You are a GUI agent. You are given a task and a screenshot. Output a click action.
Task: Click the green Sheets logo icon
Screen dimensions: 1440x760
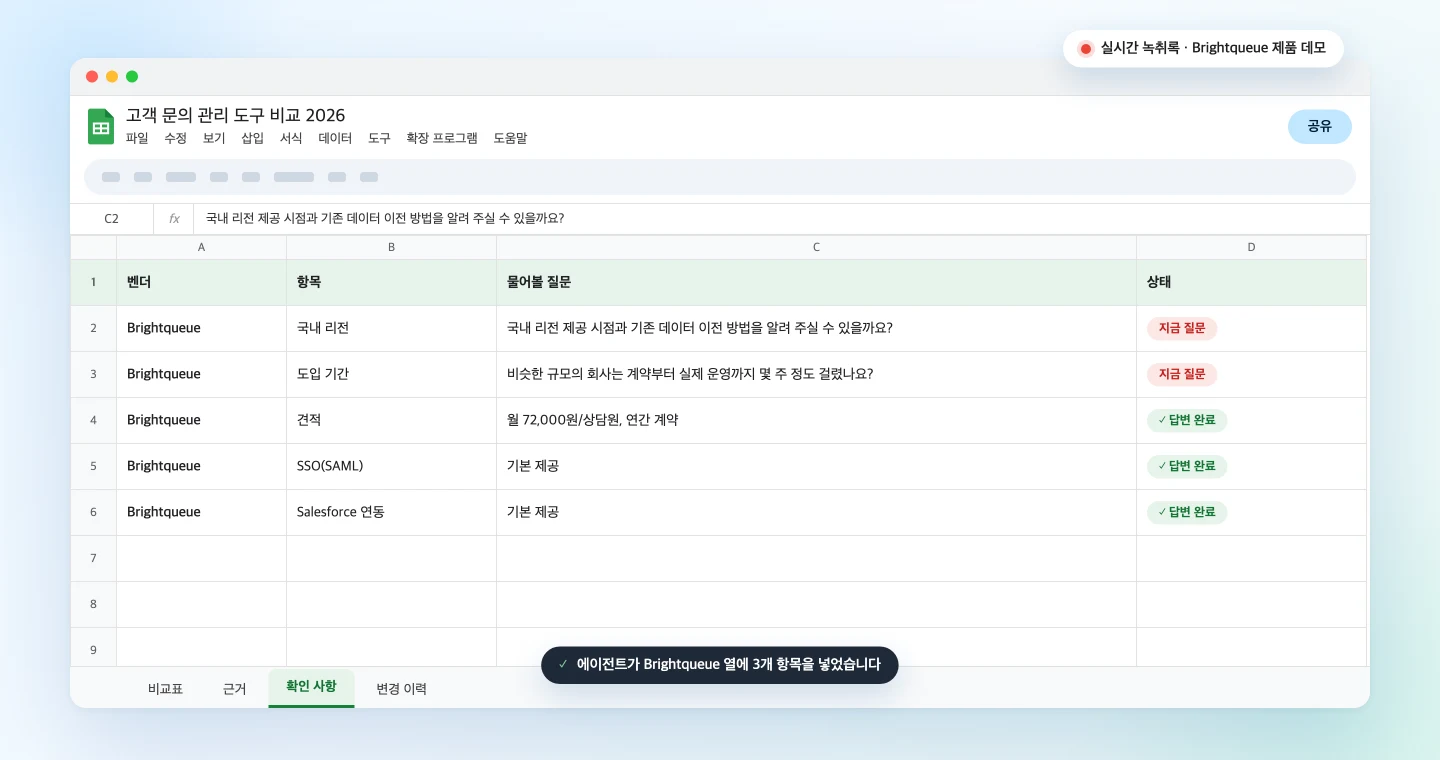click(101, 127)
